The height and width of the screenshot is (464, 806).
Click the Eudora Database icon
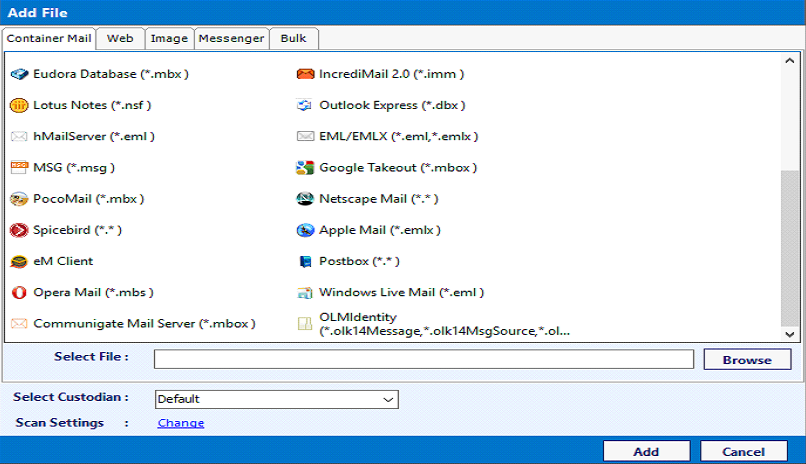click(19, 75)
